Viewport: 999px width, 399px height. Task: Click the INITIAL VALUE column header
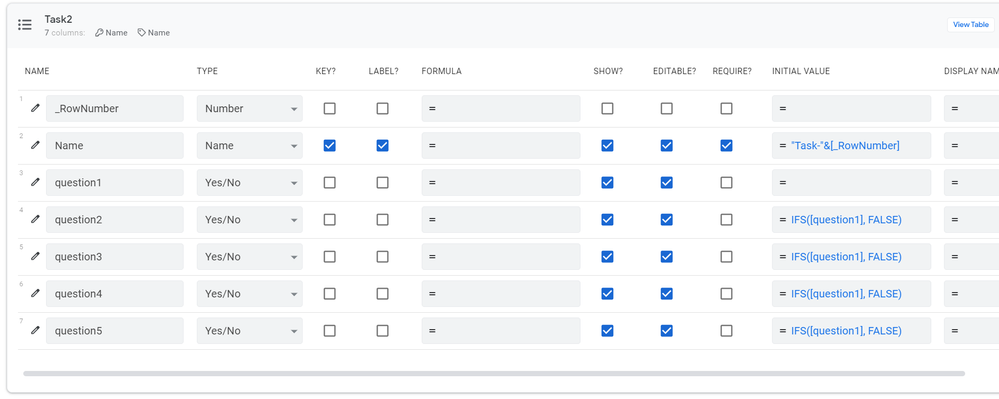point(801,71)
